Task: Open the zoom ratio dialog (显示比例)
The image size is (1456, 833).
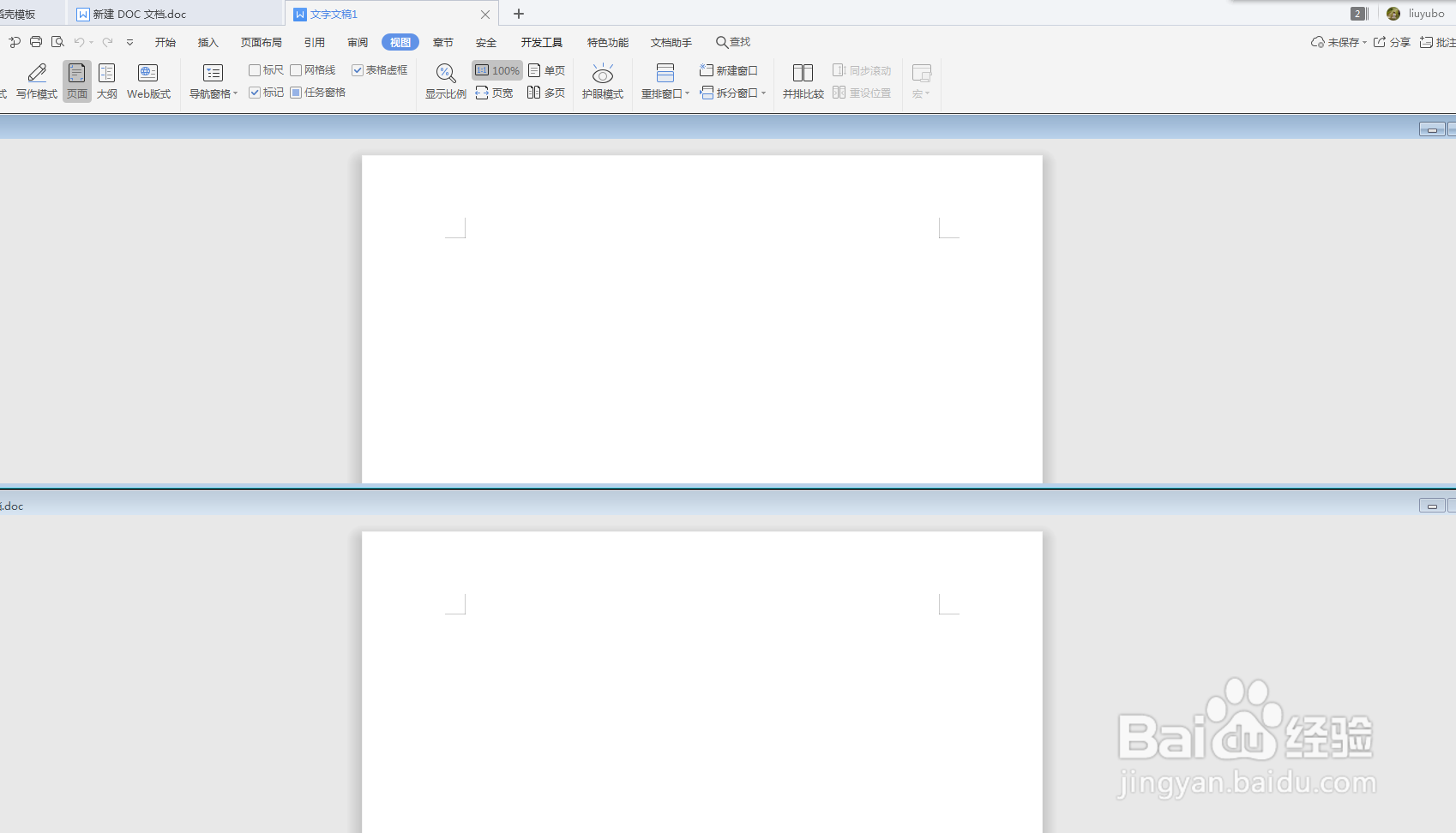Action: pos(446,82)
